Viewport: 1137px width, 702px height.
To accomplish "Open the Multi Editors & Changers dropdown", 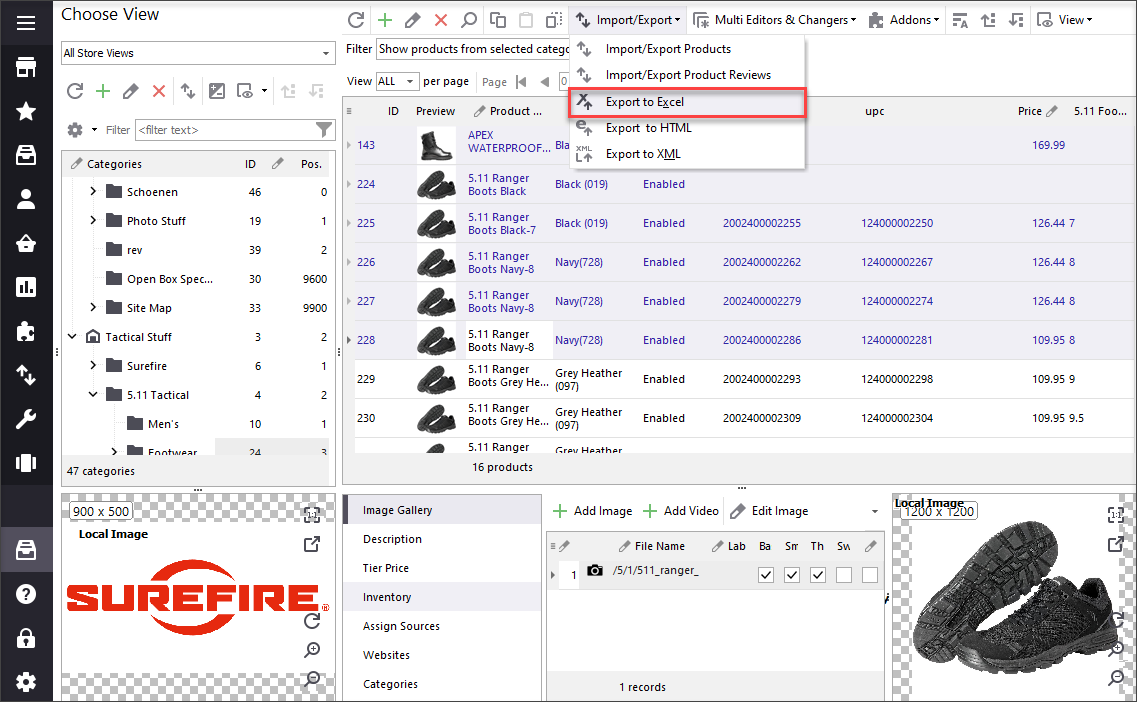I will (775, 20).
